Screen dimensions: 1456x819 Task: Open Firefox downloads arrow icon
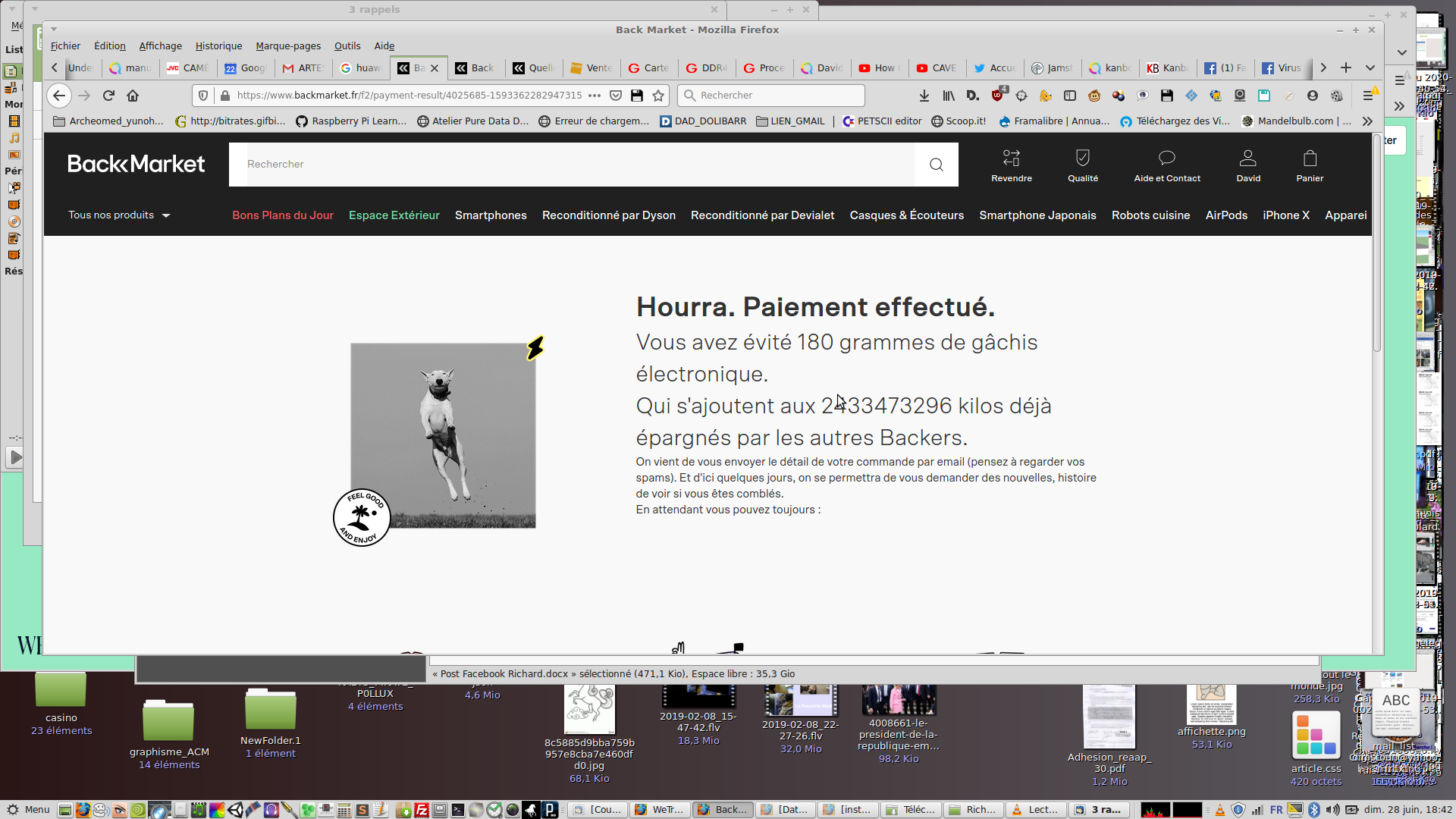tap(924, 96)
